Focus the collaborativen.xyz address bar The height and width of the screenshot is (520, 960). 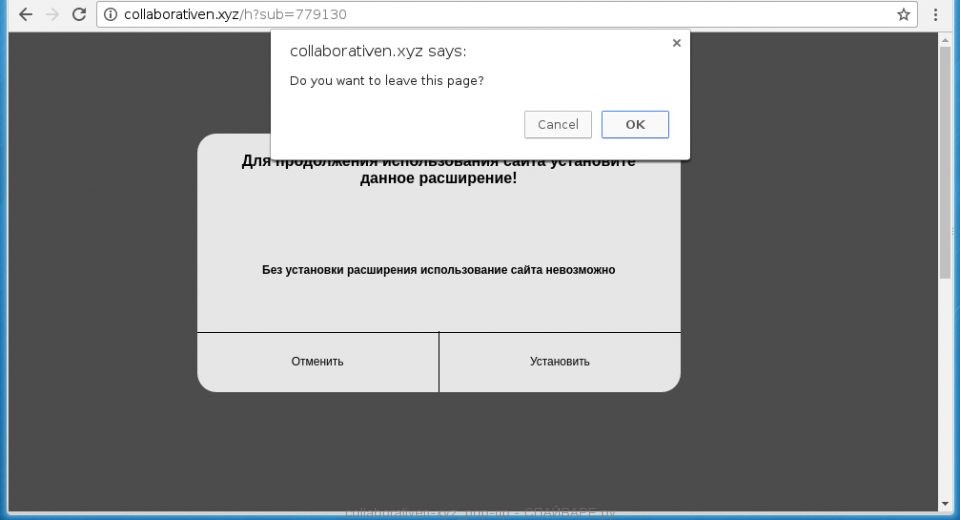pos(500,15)
